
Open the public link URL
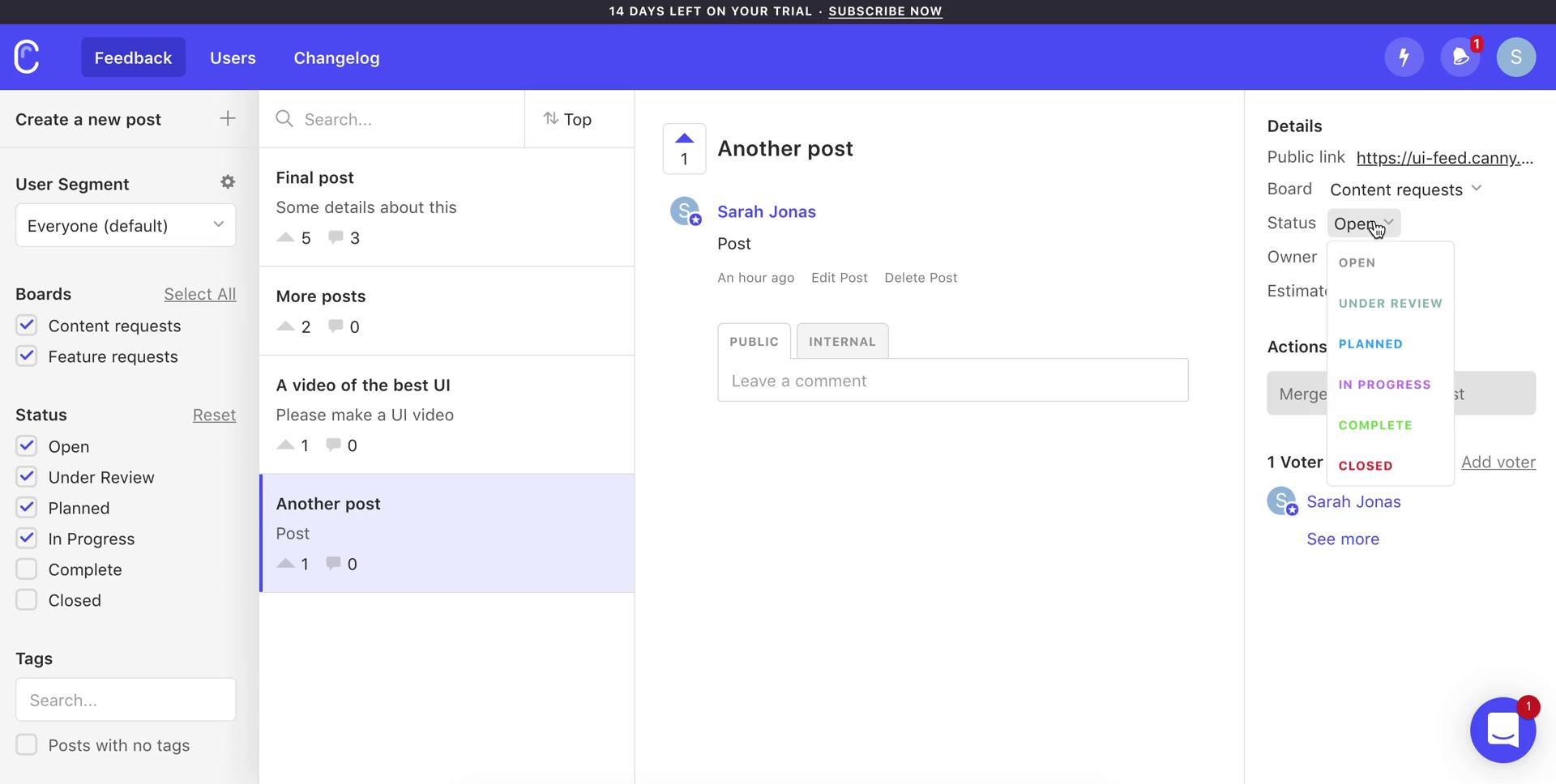coord(1445,158)
